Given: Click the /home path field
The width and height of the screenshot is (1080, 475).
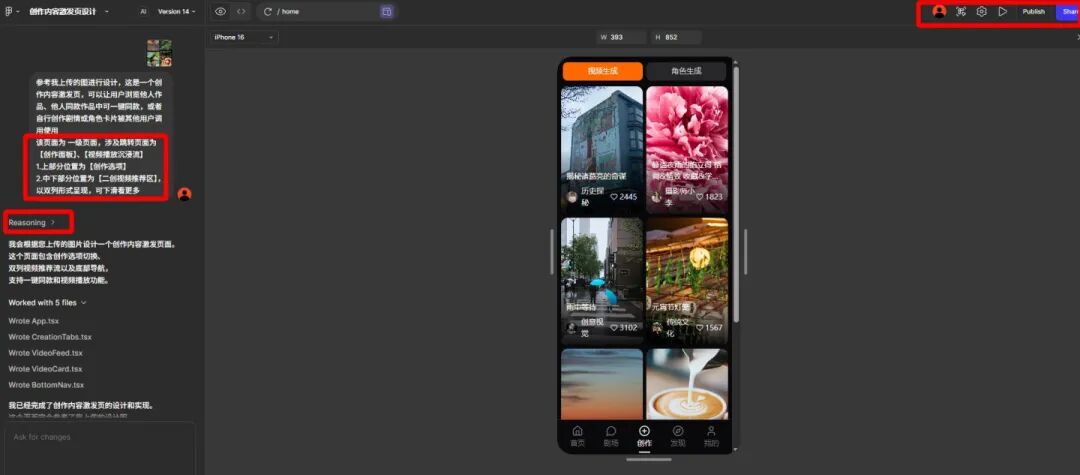Looking at the screenshot, I should 327,12.
